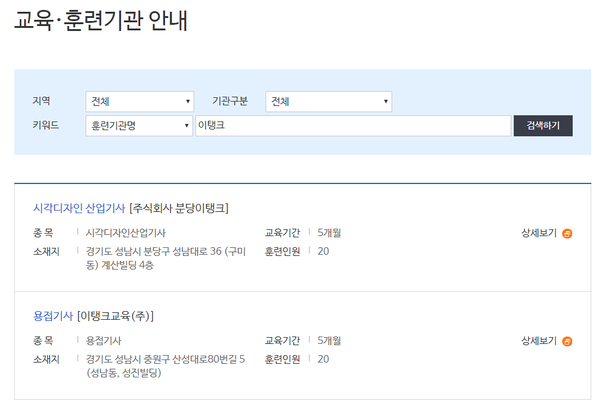Open the 용접기사 course link
Screen dimensions: 600x409
[53, 316]
